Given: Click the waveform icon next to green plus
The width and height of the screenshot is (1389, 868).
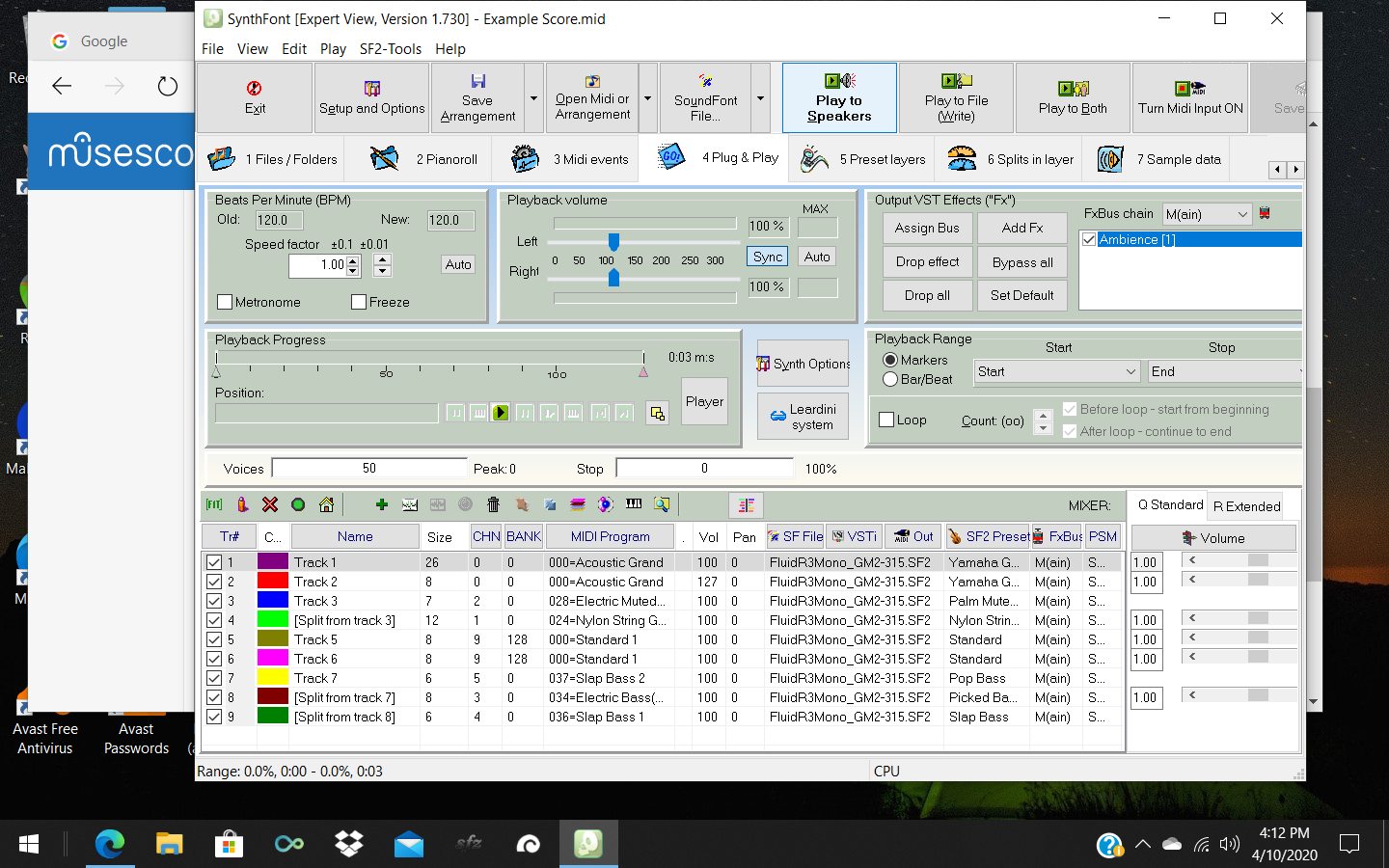Looking at the screenshot, I should pos(410,504).
